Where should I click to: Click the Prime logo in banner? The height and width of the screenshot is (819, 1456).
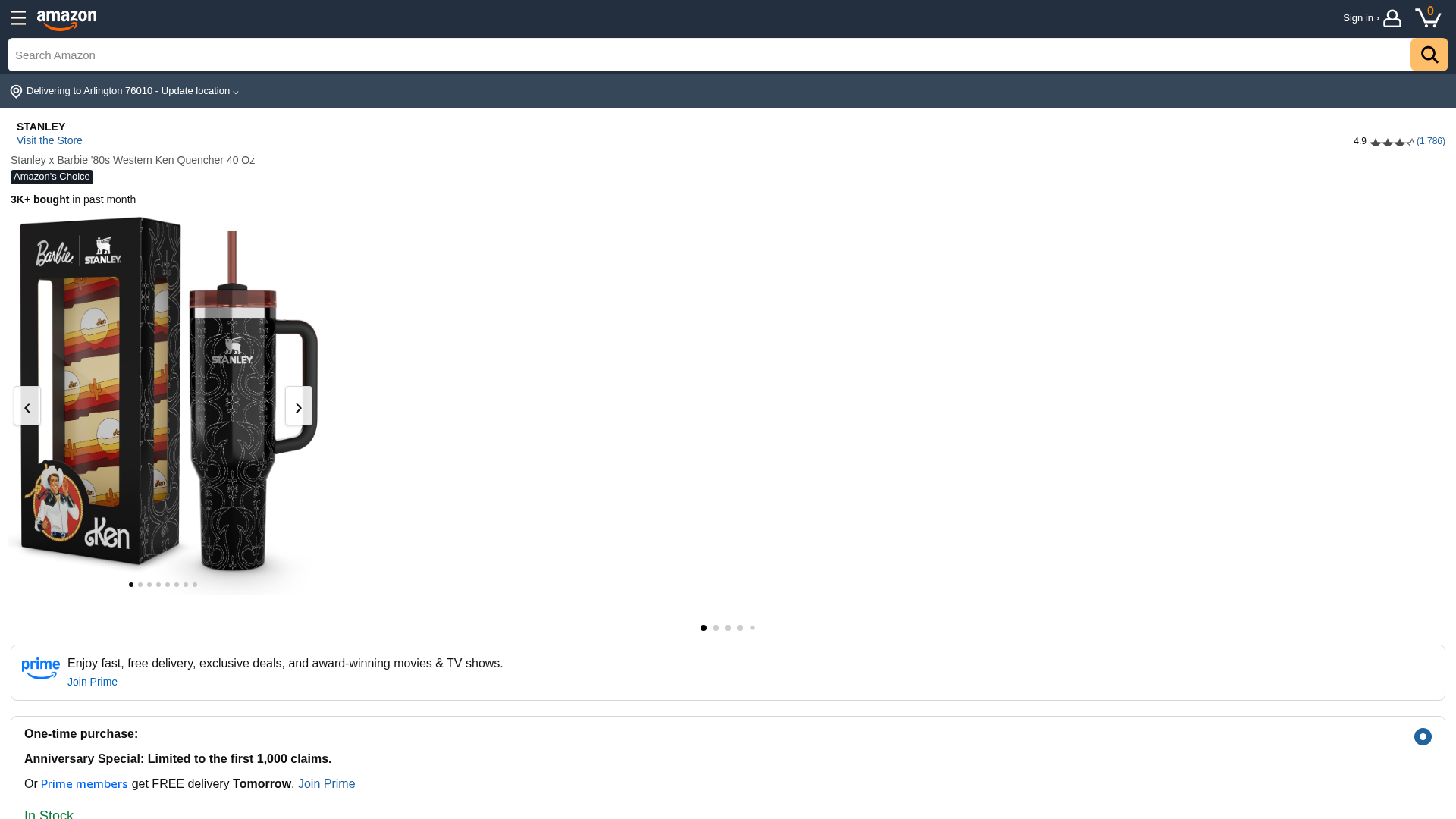(x=41, y=669)
